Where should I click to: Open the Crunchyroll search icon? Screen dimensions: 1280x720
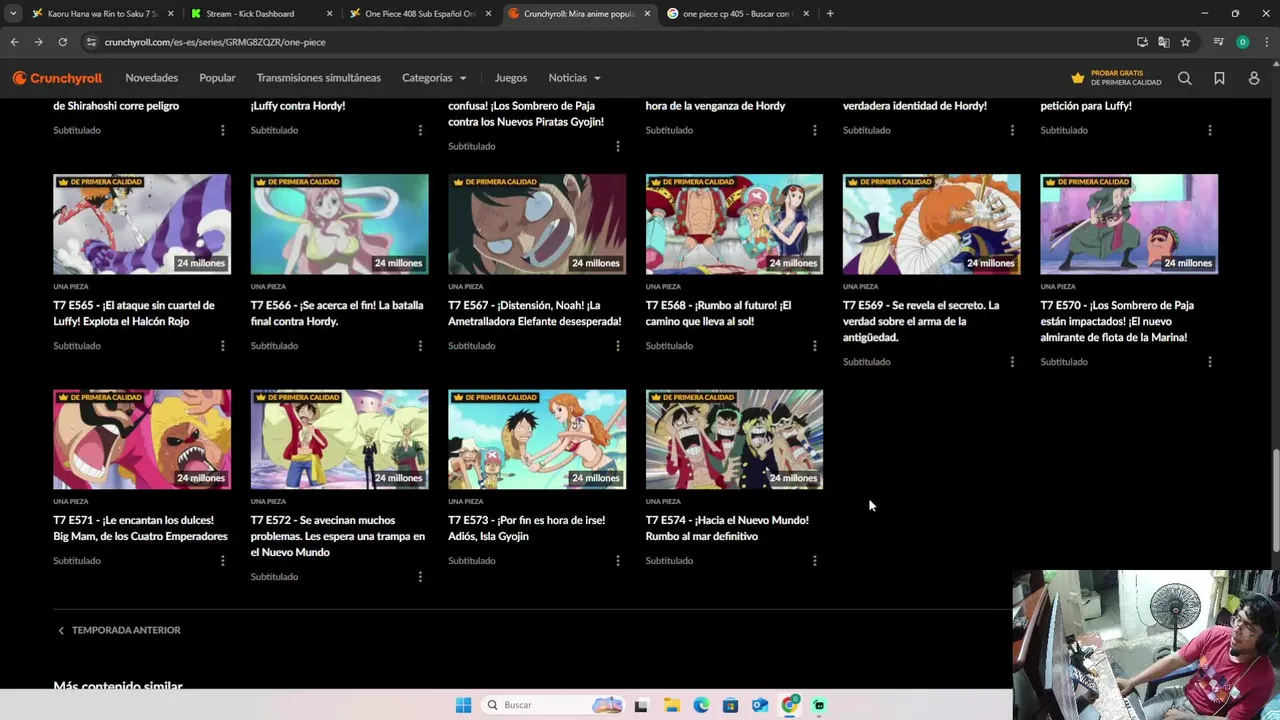pyautogui.click(x=1184, y=78)
